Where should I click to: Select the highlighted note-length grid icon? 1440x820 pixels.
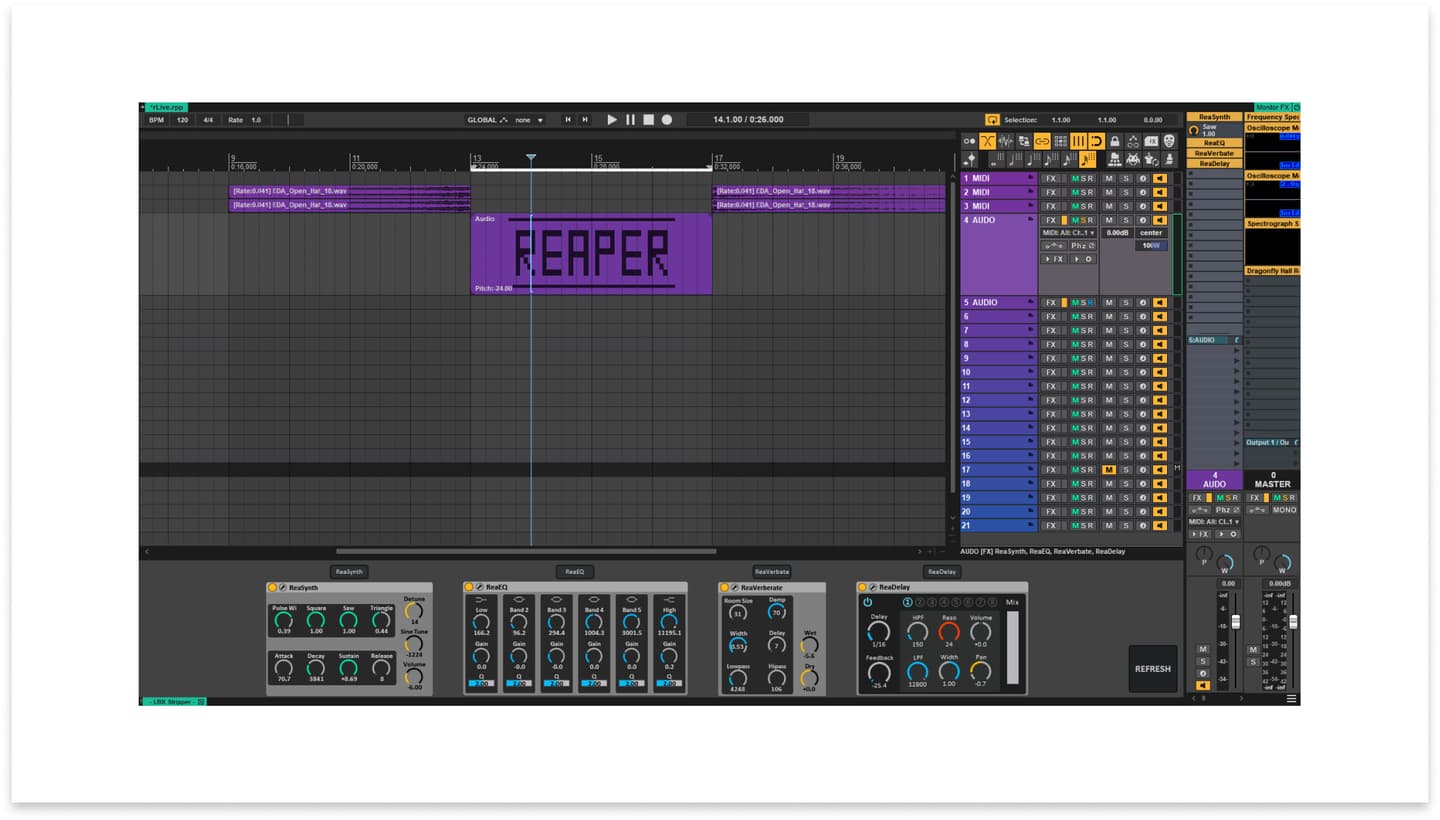[x=1088, y=160]
